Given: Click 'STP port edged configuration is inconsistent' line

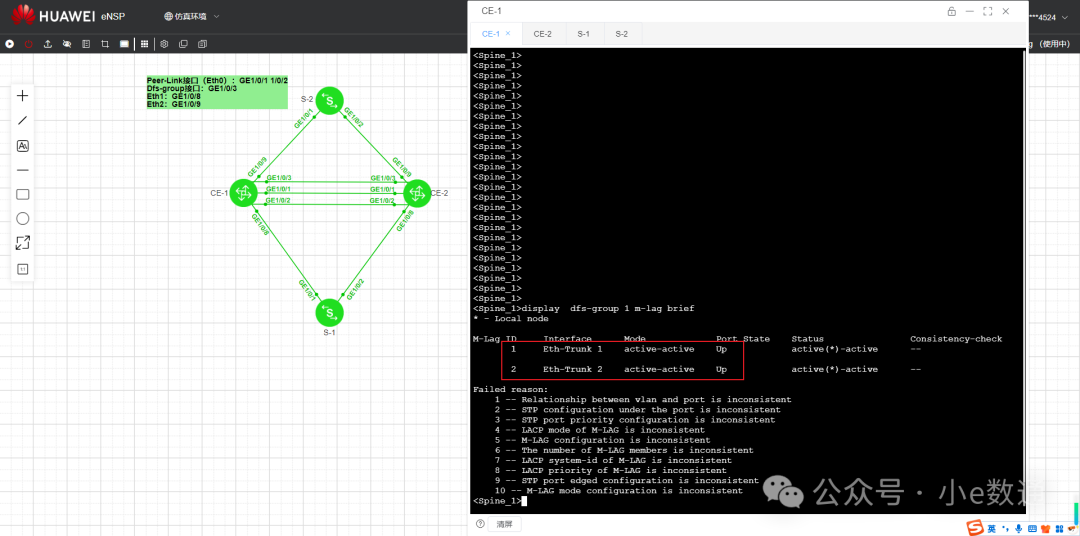Looking at the screenshot, I should pos(640,480).
